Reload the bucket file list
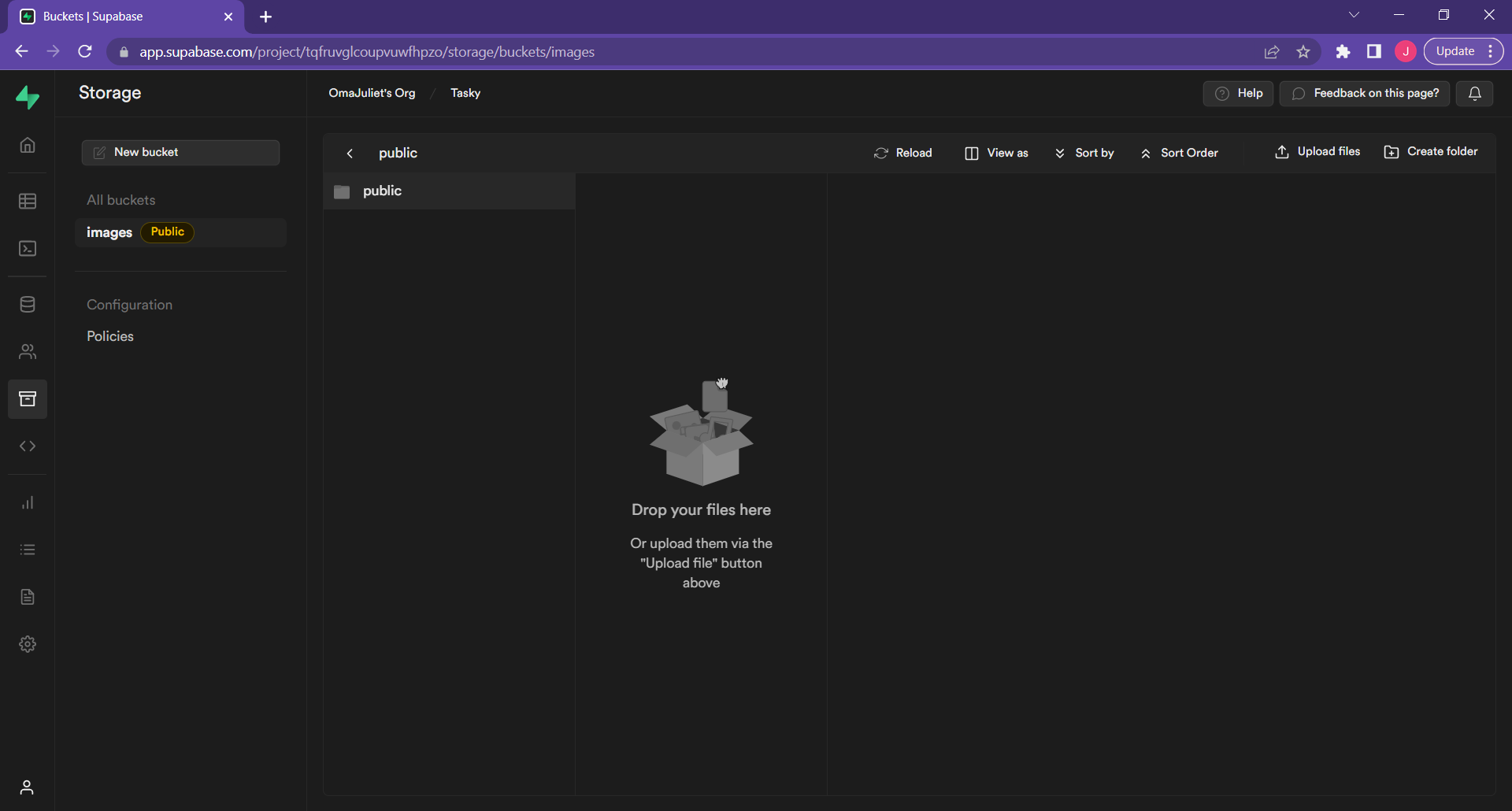The width and height of the screenshot is (1512, 811). pyautogui.click(x=903, y=153)
